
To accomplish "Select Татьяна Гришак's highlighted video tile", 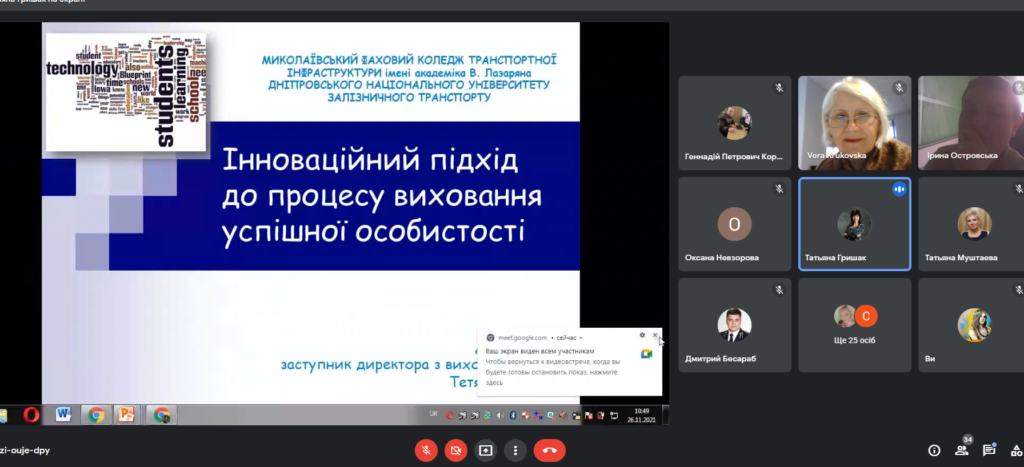I will [854, 224].
